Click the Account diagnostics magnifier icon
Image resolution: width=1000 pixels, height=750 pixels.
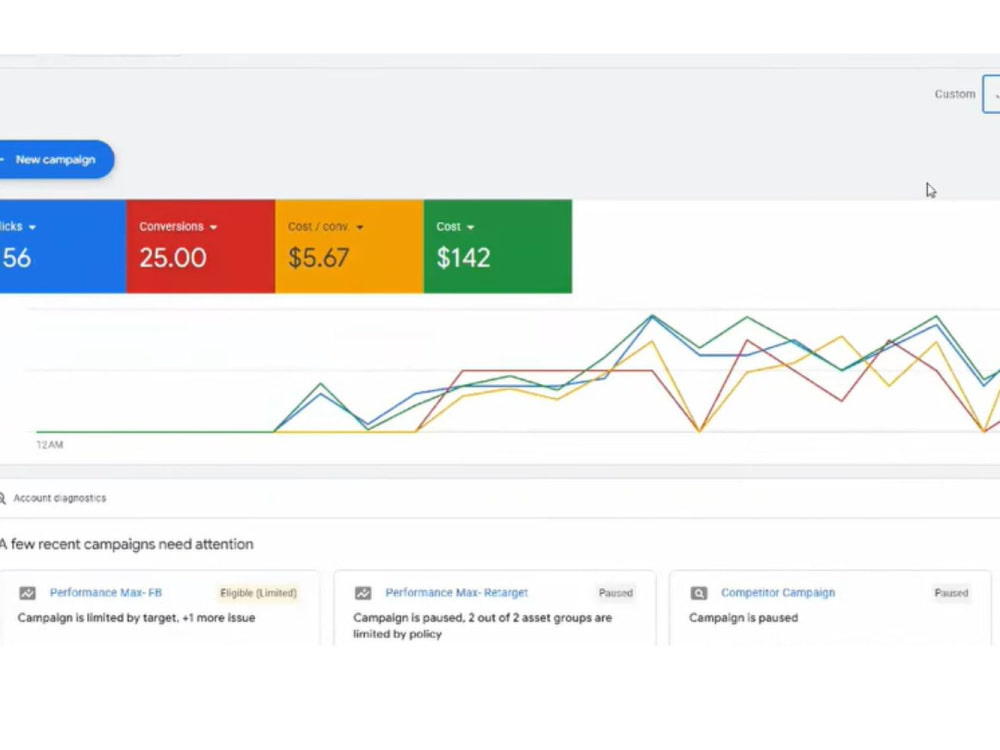point(3,498)
